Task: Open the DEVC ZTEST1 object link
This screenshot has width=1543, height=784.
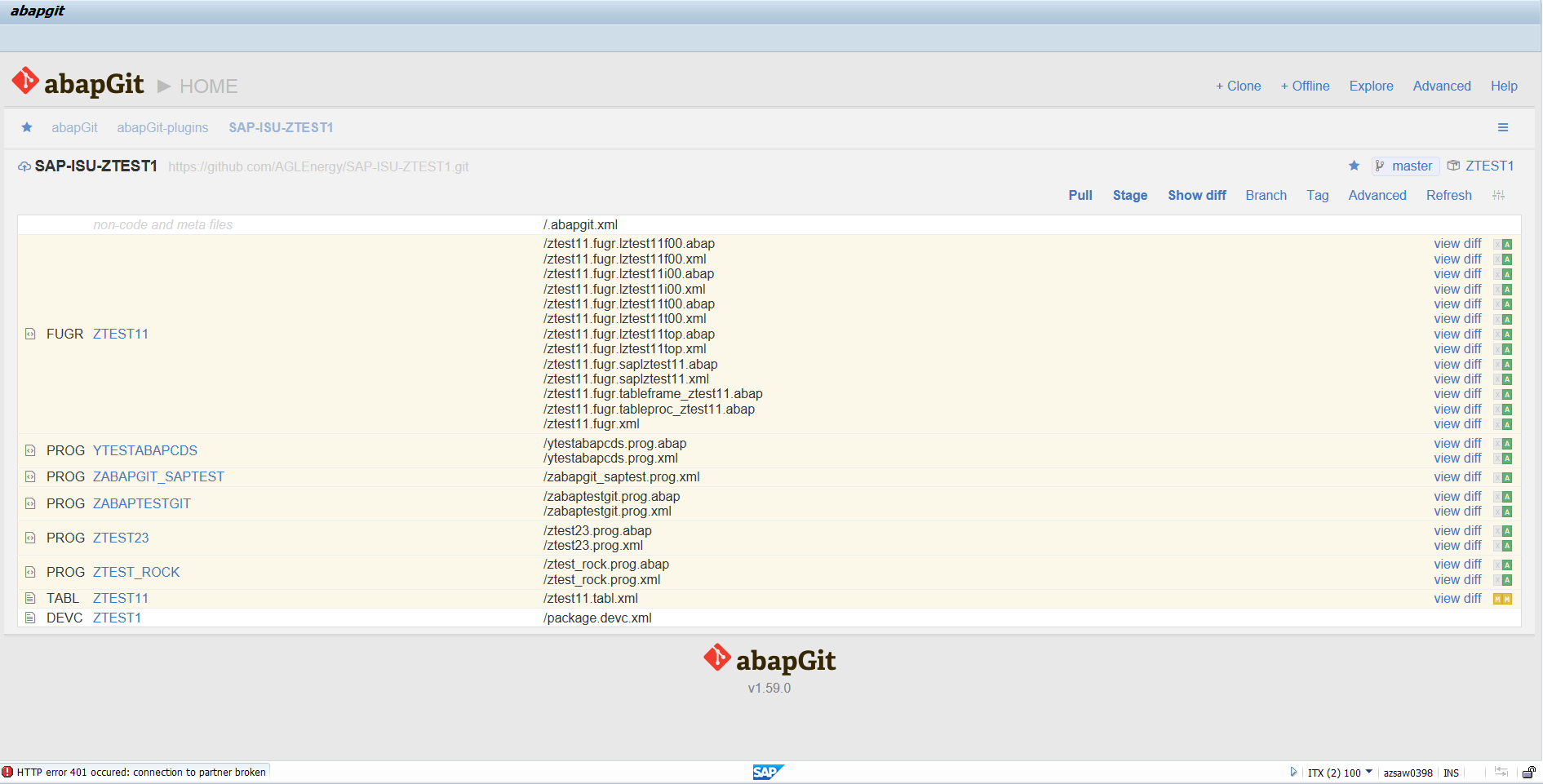Action: tap(117, 618)
